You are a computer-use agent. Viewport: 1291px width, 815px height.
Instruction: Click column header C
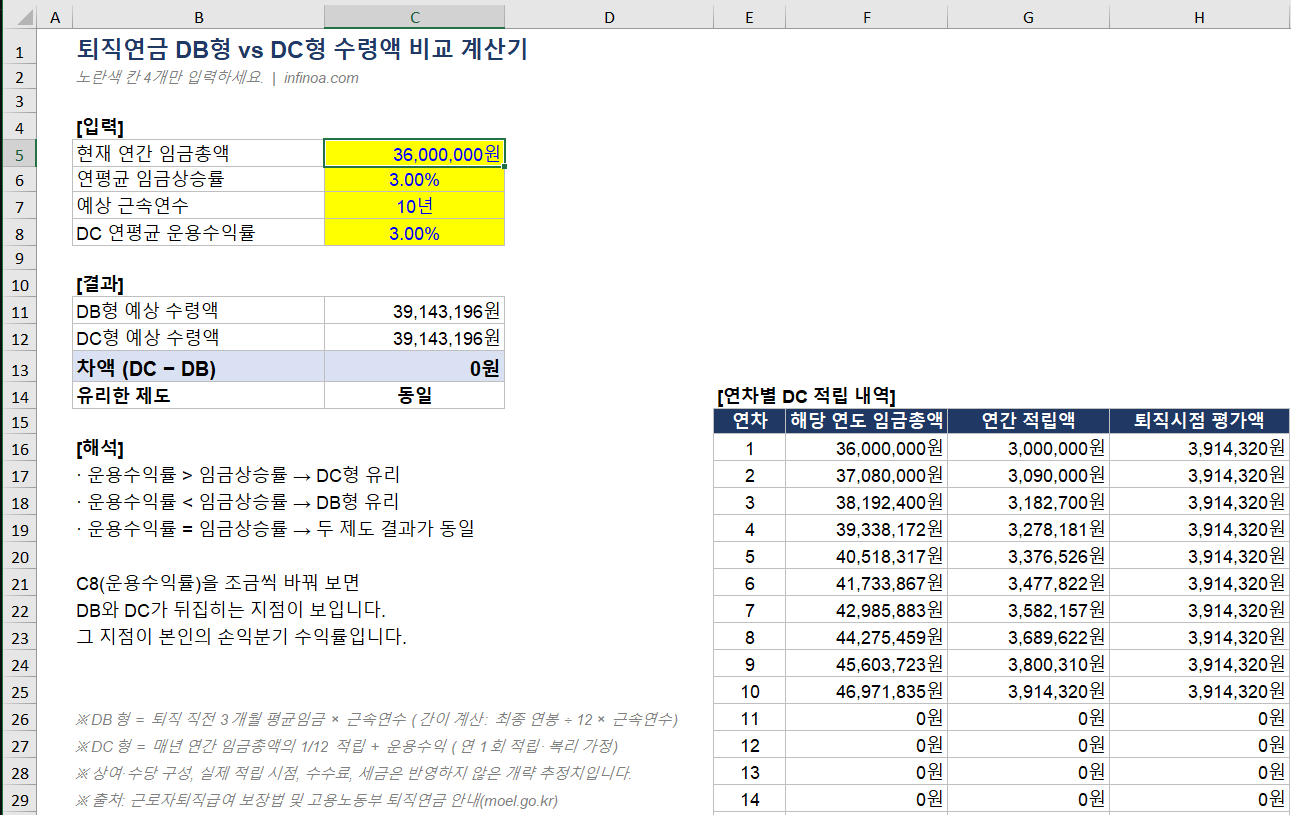414,17
